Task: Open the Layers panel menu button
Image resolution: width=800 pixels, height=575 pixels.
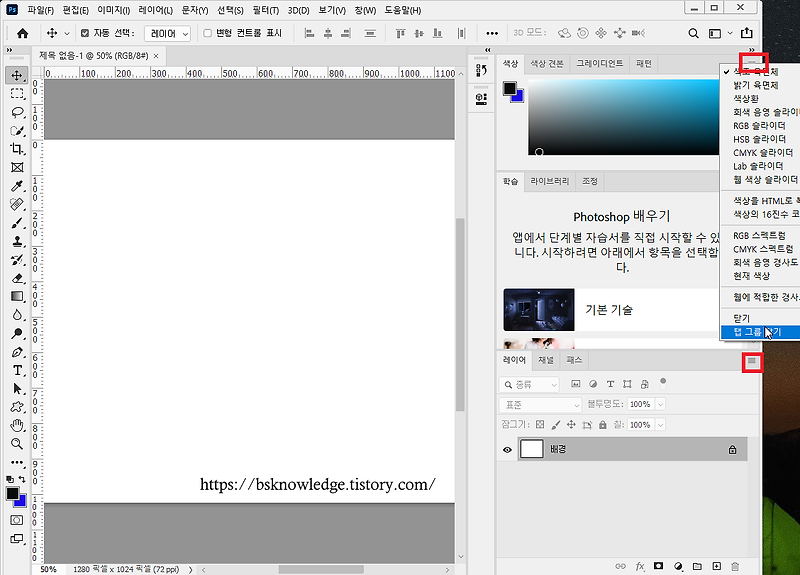Action: pos(752,362)
